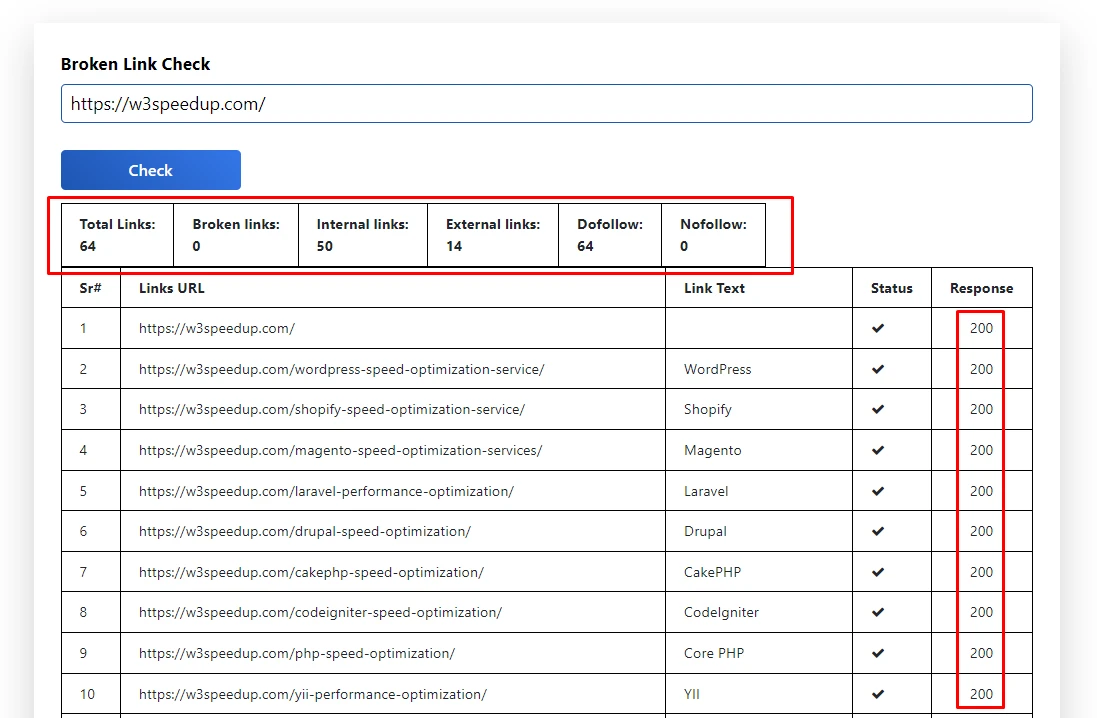
Task: Click the php-speed-optimization URL
Action: click(297, 653)
